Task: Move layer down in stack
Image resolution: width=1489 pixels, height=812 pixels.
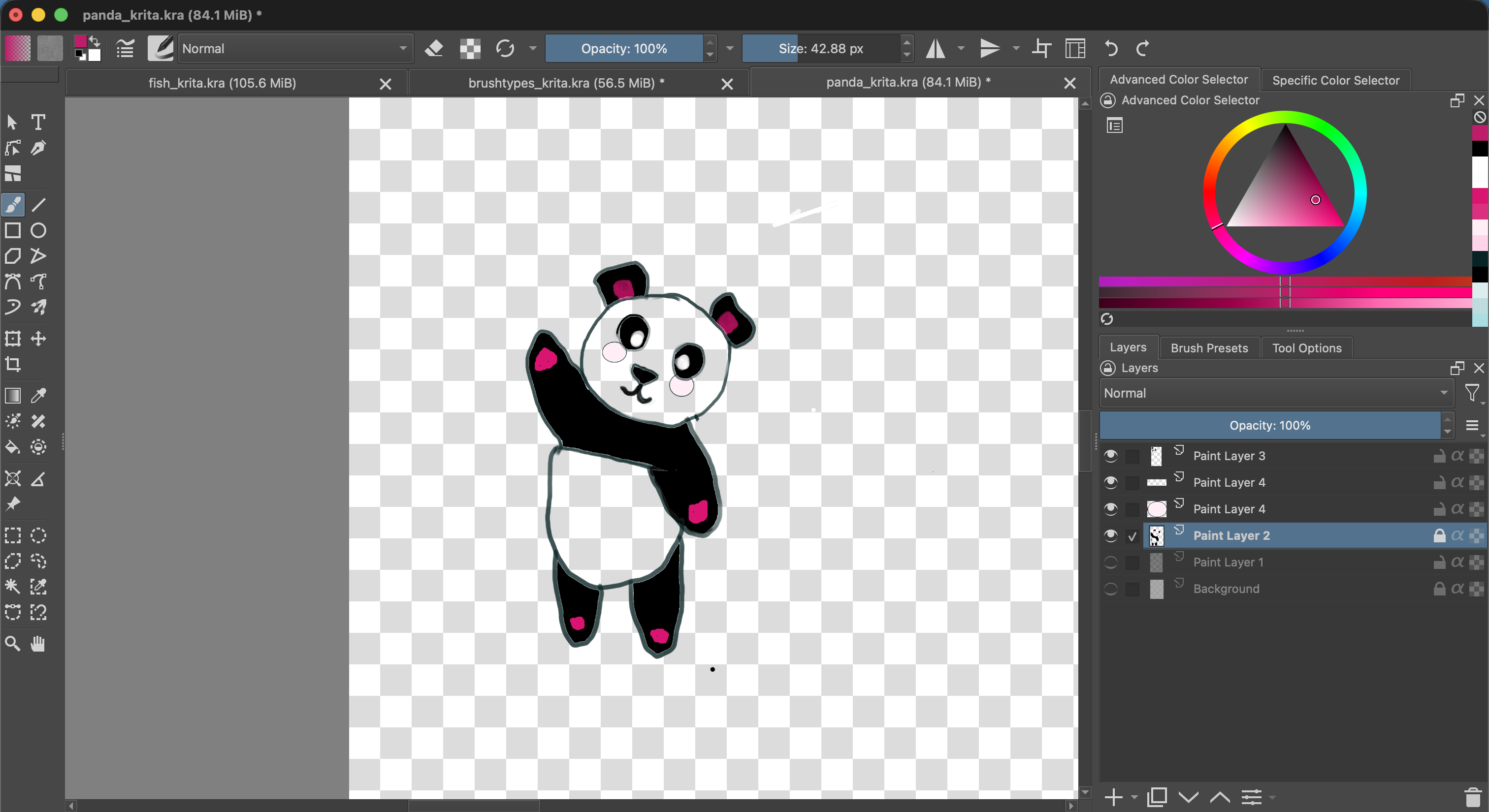Action: pos(1189,798)
